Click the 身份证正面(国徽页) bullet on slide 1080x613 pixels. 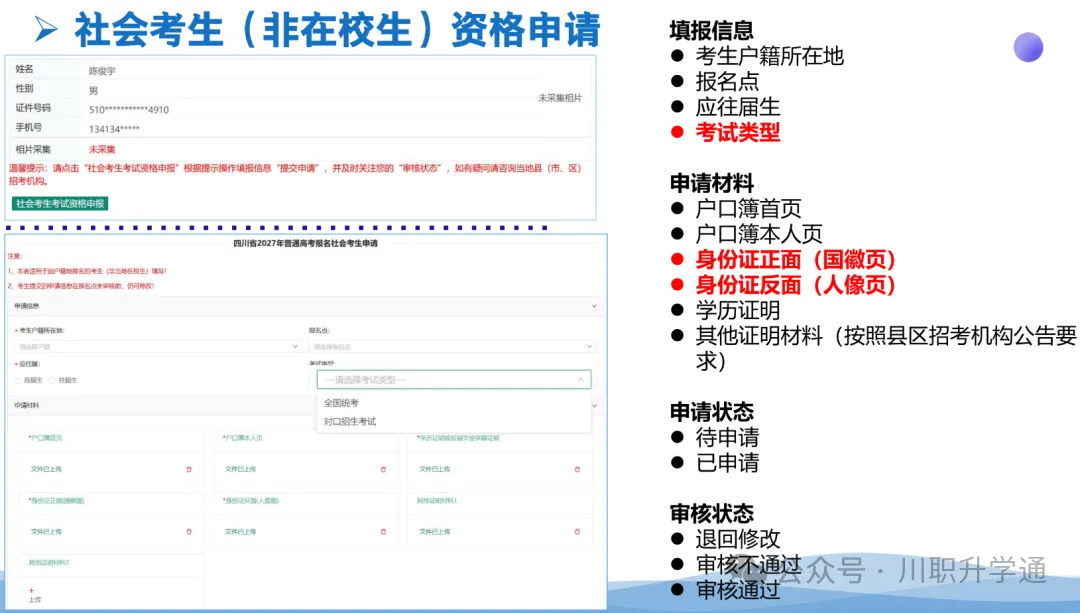pyautogui.click(x=795, y=260)
